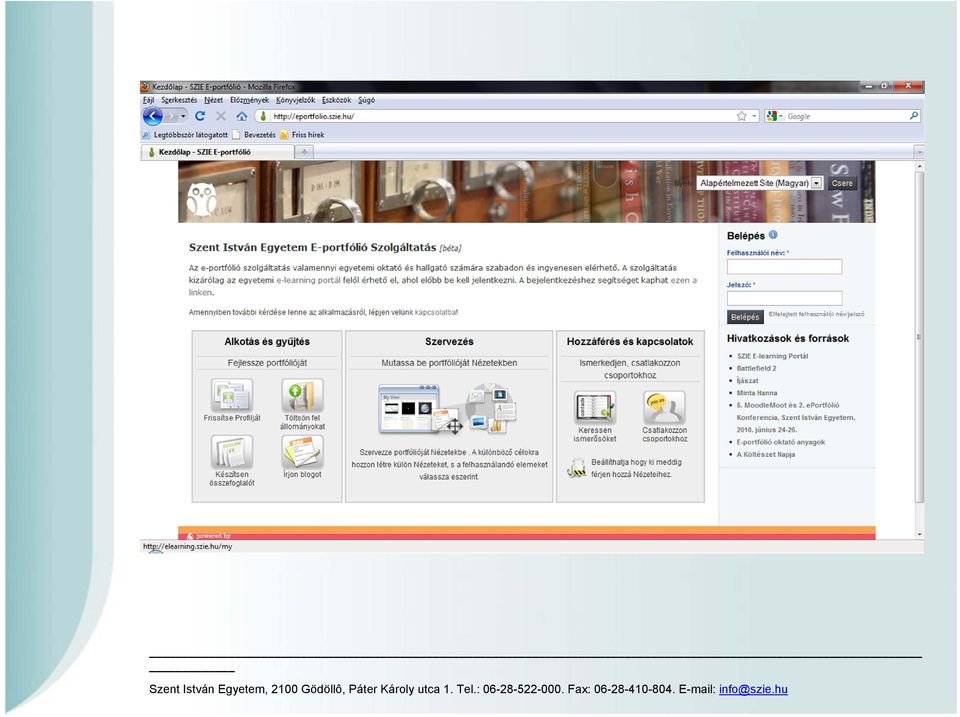Open the Nézet menu
This screenshot has height=717, width=960.
[213, 100]
